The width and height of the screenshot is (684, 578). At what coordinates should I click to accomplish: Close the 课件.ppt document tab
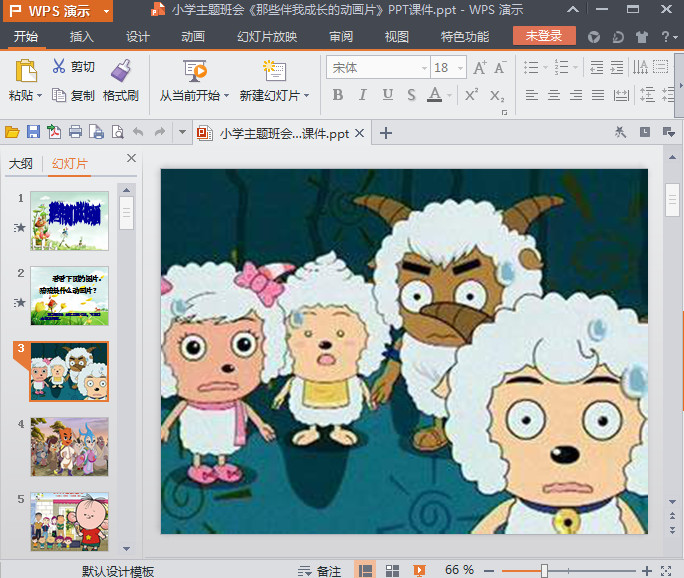tap(359, 133)
